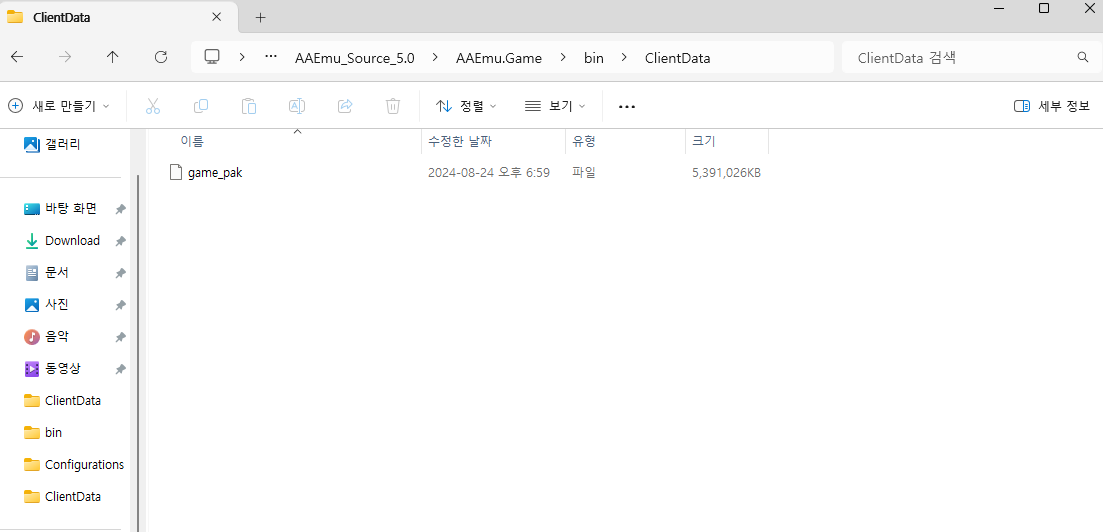Viewport: 1103px width, 532px height.
Task: Open the New (새로 만들기) dropdown
Action: click(x=59, y=106)
